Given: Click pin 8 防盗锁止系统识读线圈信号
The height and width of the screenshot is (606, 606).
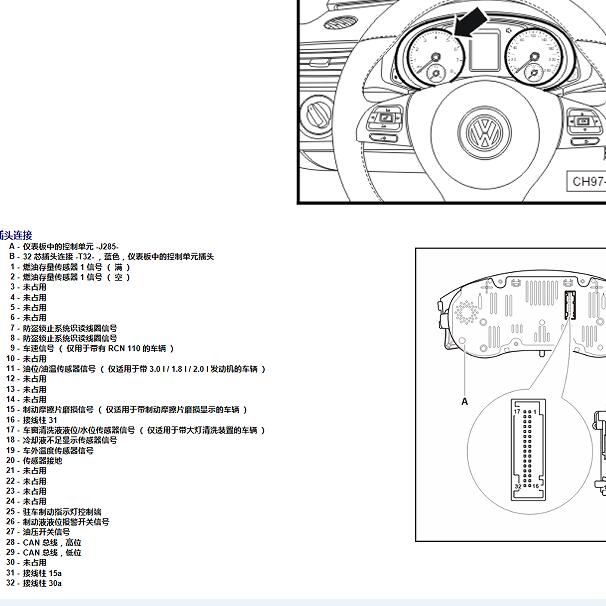Looking at the screenshot, I should 63,338.
